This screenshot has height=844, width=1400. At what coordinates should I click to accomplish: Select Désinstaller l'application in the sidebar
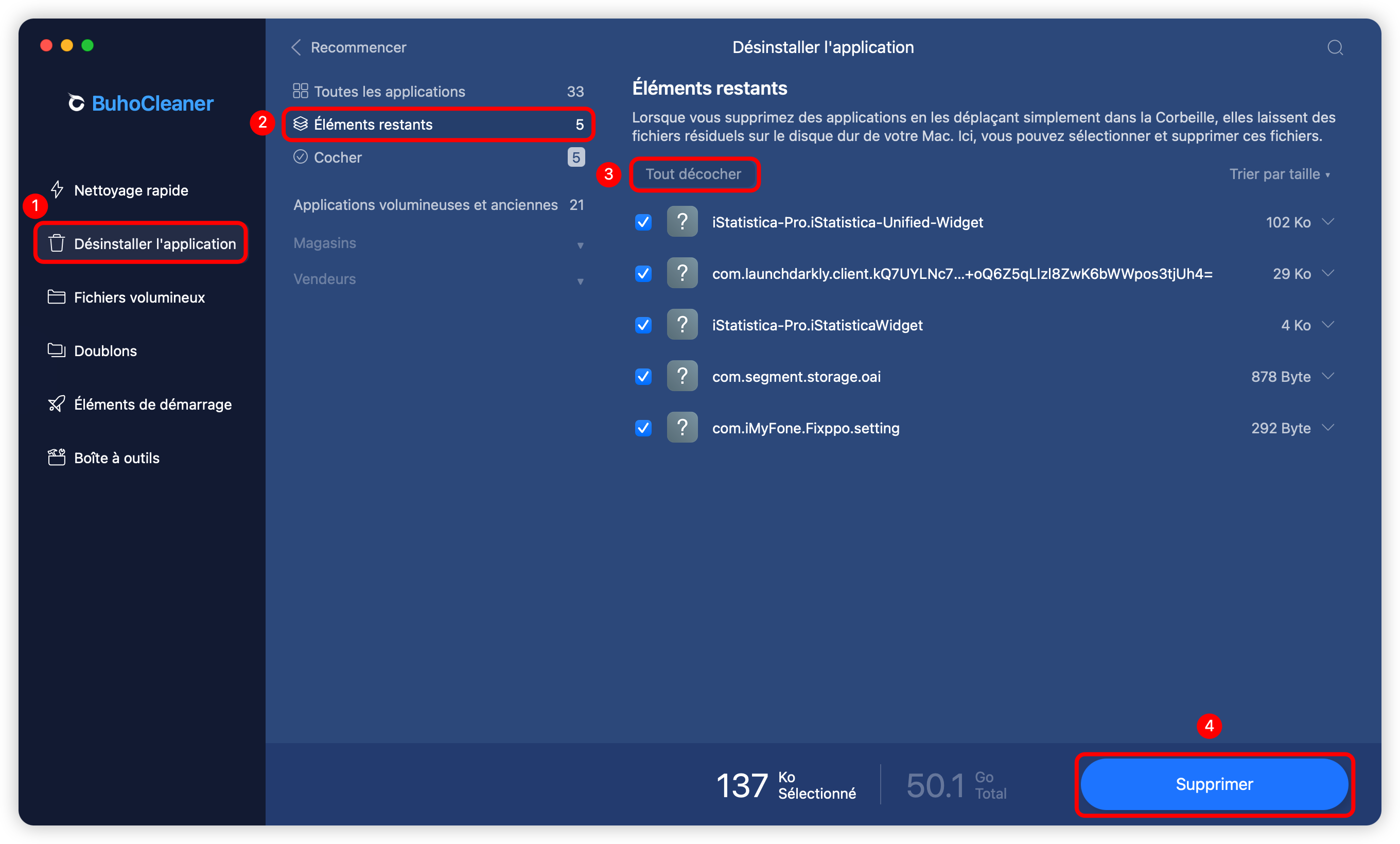pyautogui.click(x=141, y=243)
